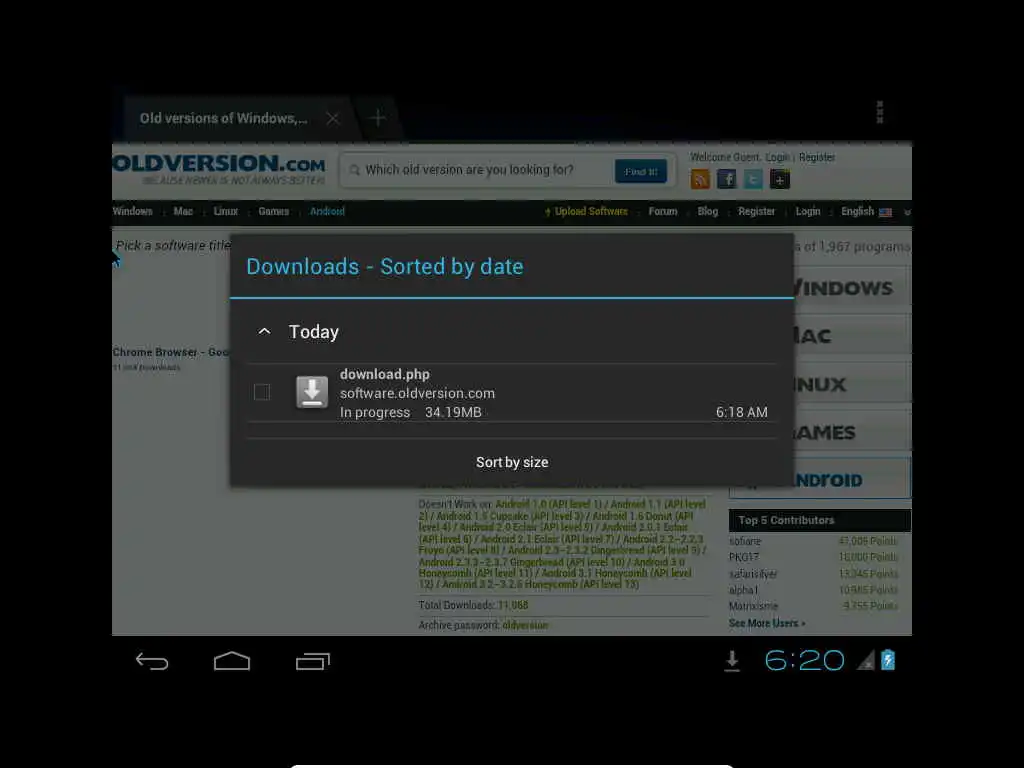This screenshot has width=1024, height=768.
Task: Click the plus share icon
Action: coord(780,179)
